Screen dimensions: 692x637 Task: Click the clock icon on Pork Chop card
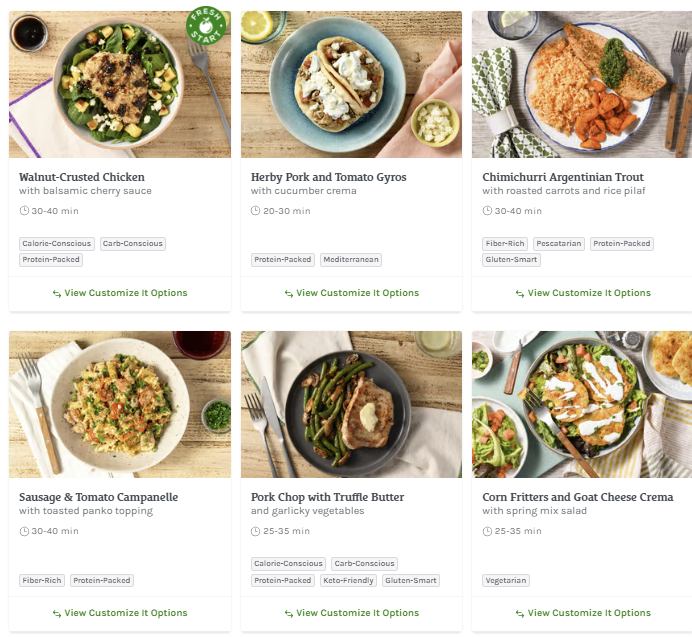pos(256,531)
